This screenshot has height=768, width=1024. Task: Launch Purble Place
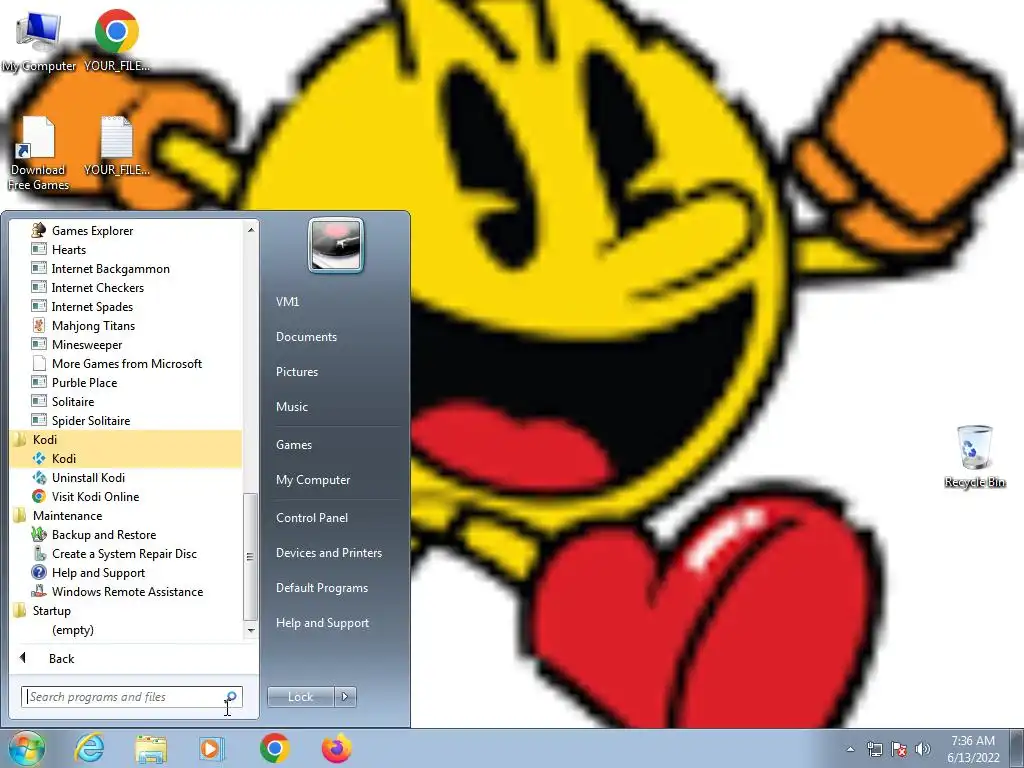click(84, 382)
